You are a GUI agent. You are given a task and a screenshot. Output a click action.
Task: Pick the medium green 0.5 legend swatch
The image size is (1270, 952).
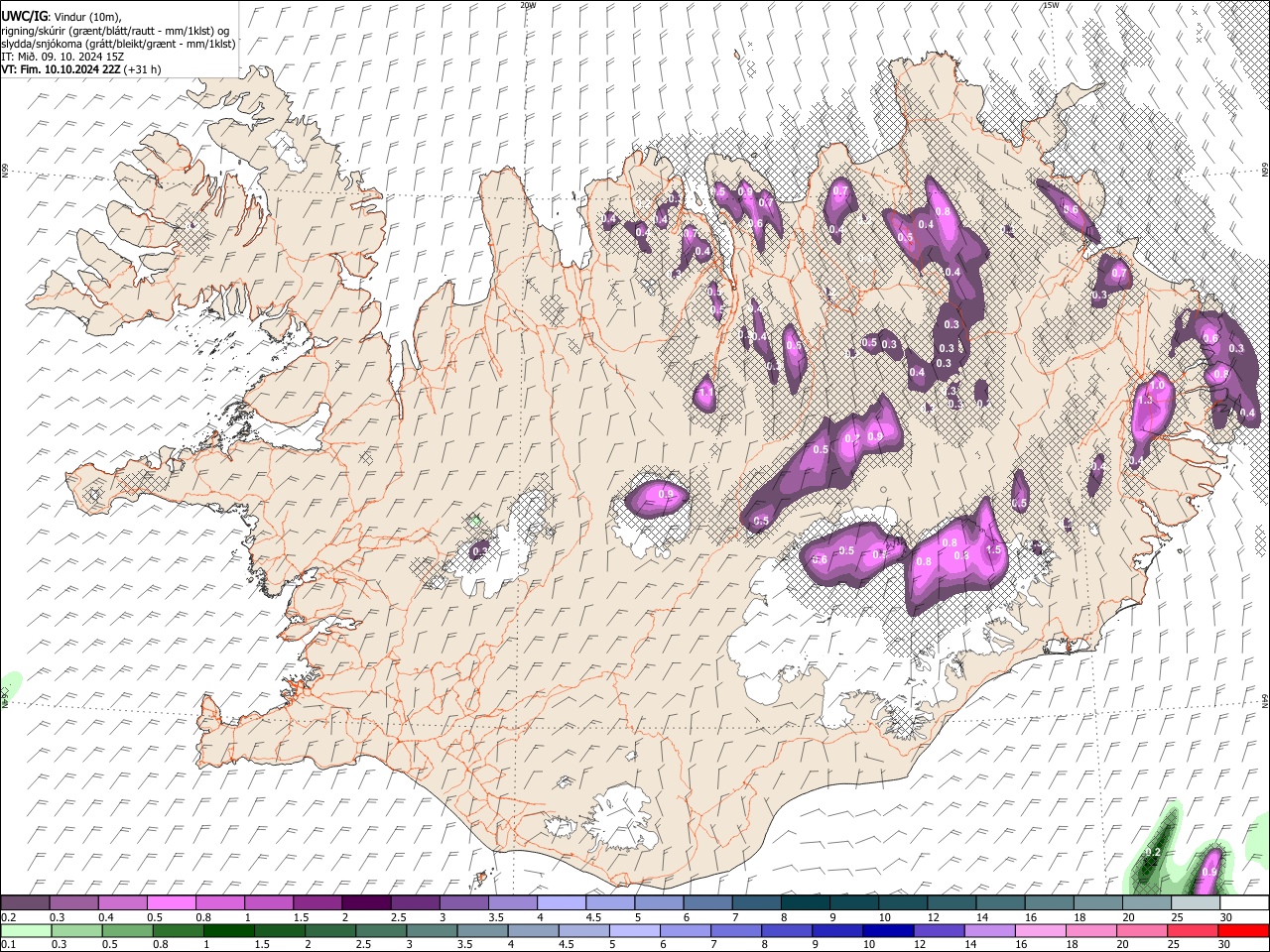pyautogui.click(x=127, y=930)
